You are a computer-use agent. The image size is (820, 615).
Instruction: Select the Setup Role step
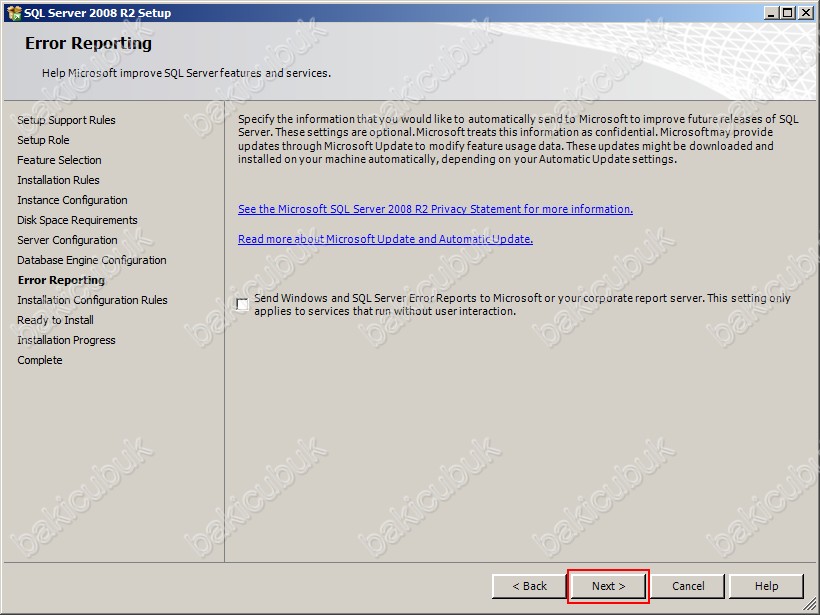pos(43,140)
